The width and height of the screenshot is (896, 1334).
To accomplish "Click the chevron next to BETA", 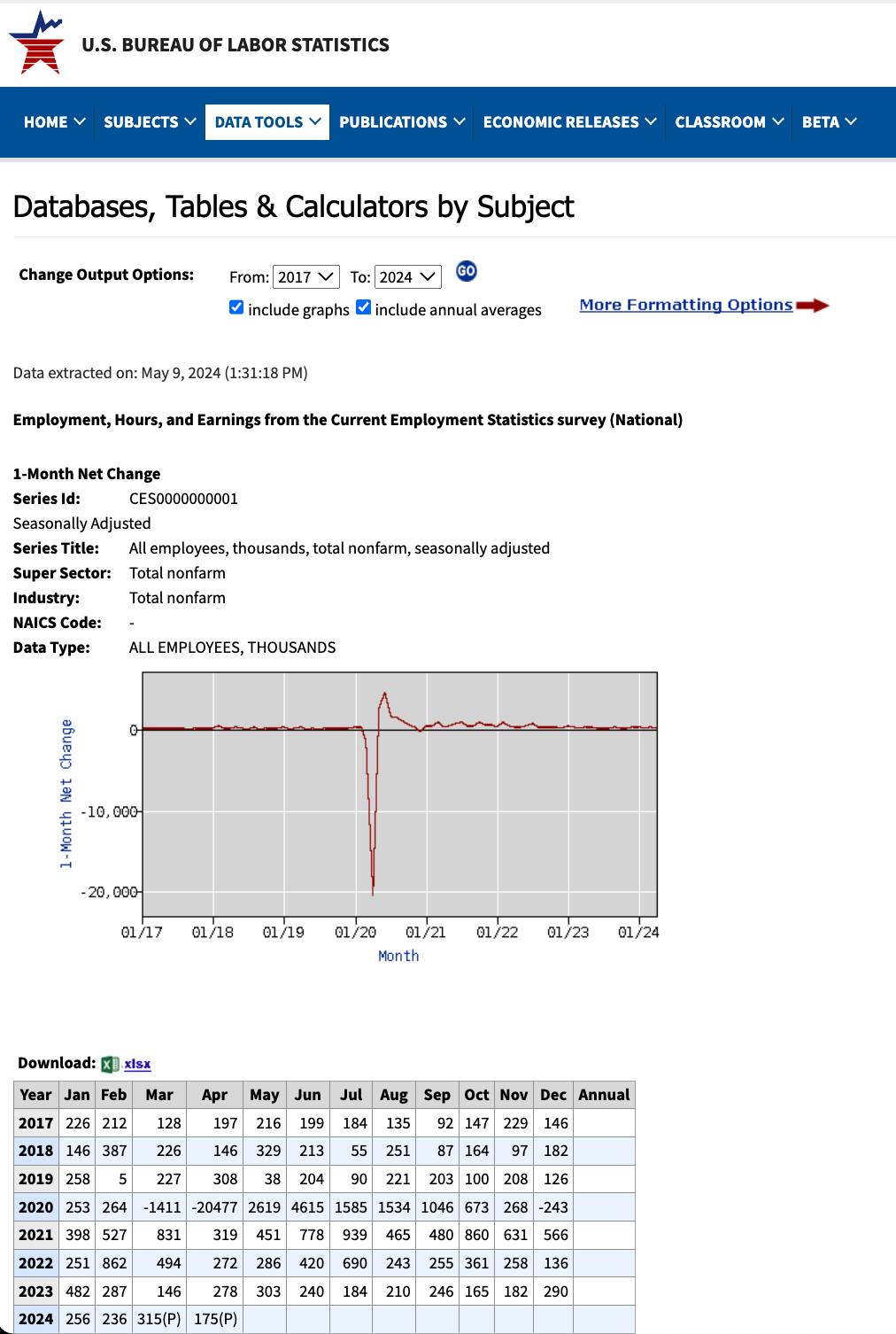I will (851, 121).
